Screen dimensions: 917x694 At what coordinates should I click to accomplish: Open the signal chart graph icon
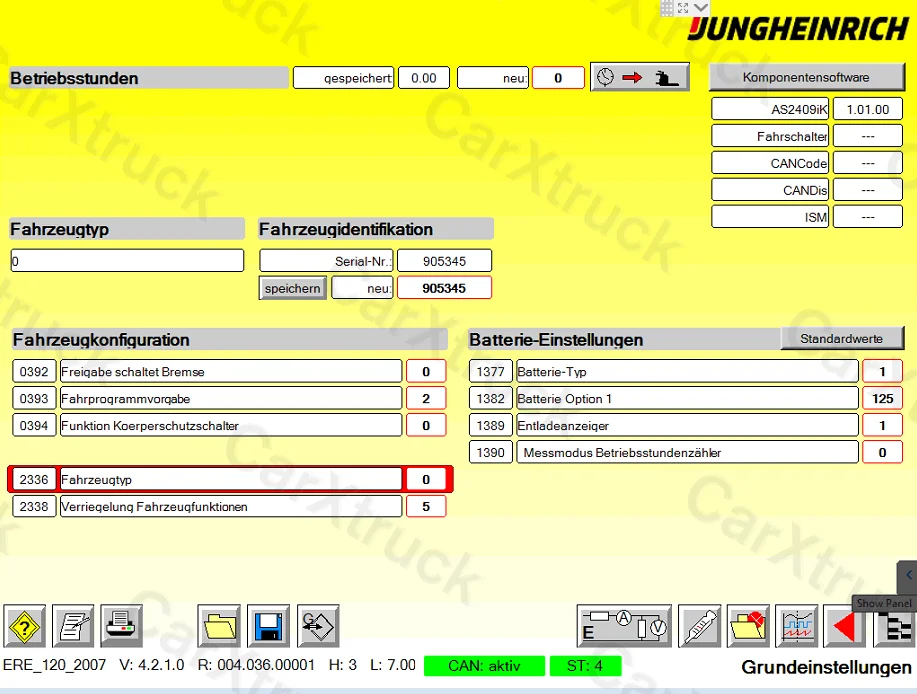(797, 626)
